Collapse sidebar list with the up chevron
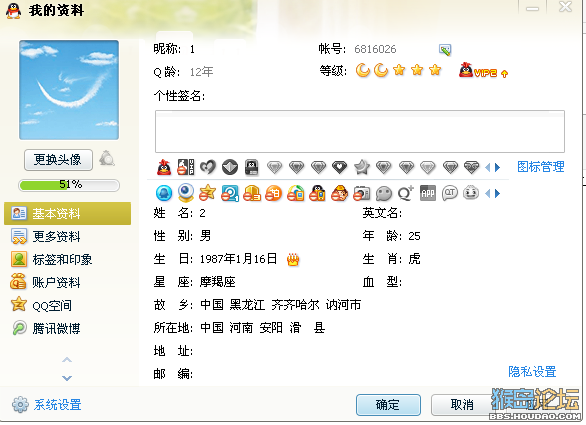The height and width of the screenshot is (425, 586). (x=67, y=360)
